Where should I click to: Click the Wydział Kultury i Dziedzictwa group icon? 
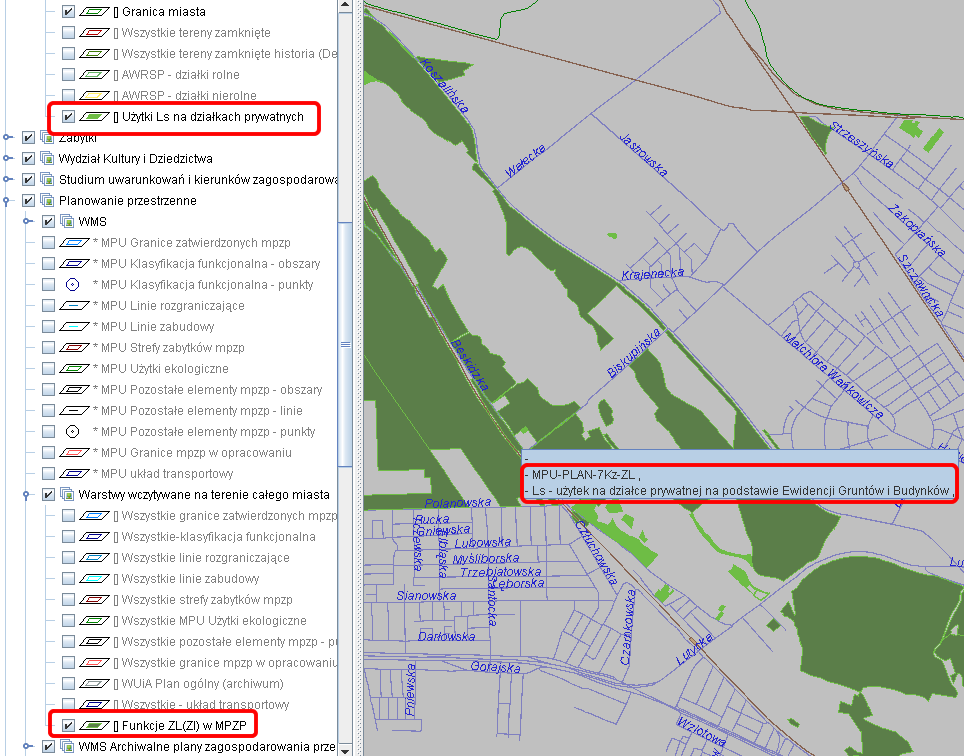click(x=47, y=159)
